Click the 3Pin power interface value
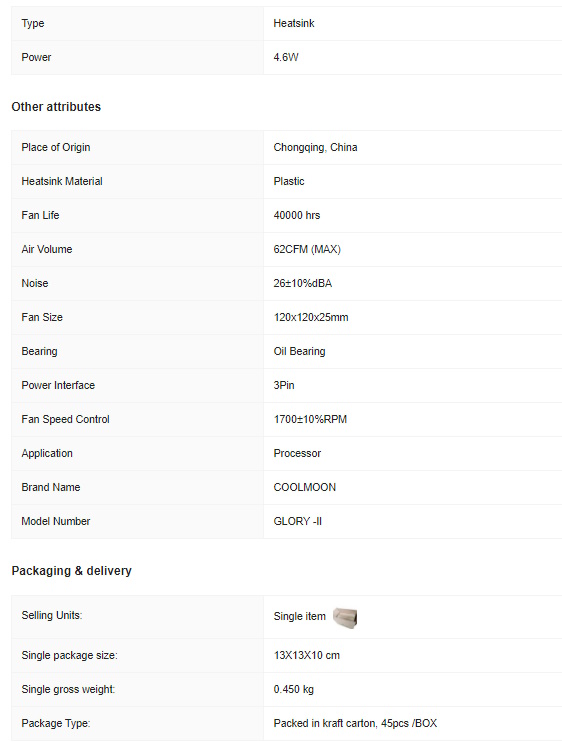Screen dimensions: 562x742 [284, 385]
